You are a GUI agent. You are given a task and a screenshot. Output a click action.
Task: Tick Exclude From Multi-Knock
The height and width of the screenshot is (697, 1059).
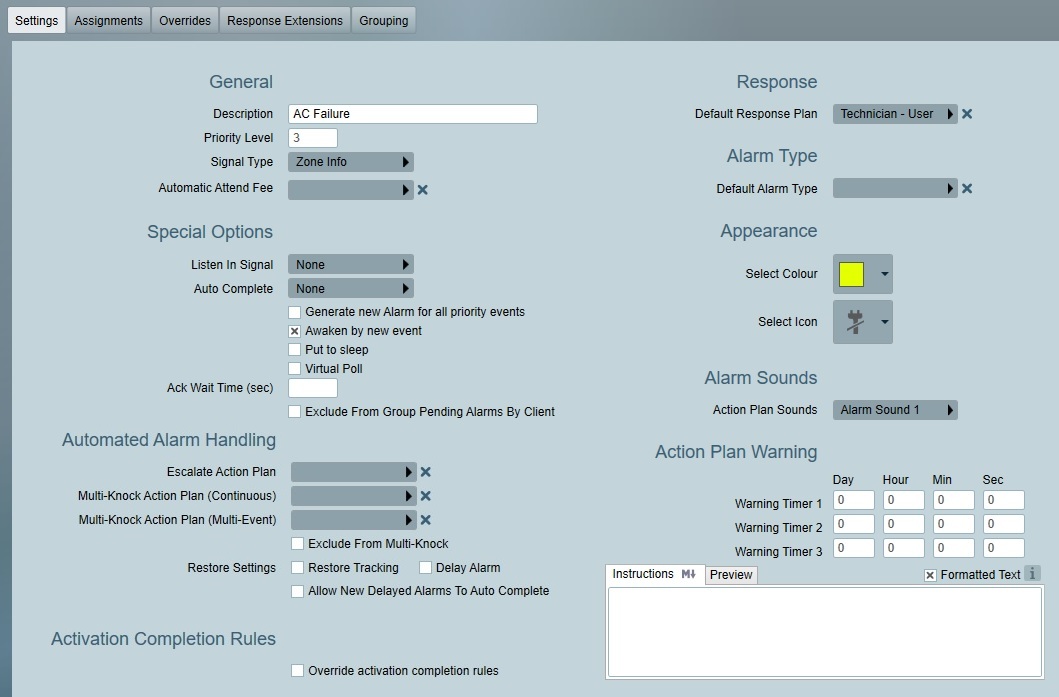tap(297, 544)
